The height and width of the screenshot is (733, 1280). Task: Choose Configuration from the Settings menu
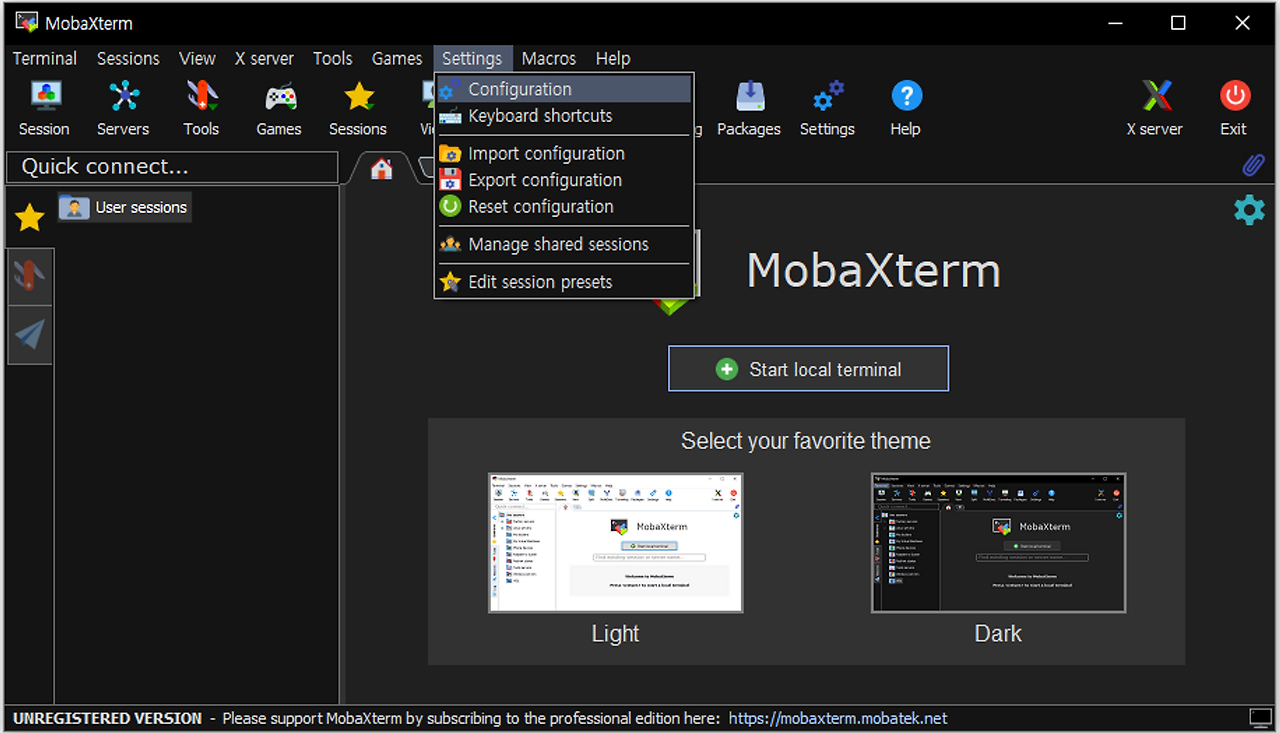(x=564, y=89)
